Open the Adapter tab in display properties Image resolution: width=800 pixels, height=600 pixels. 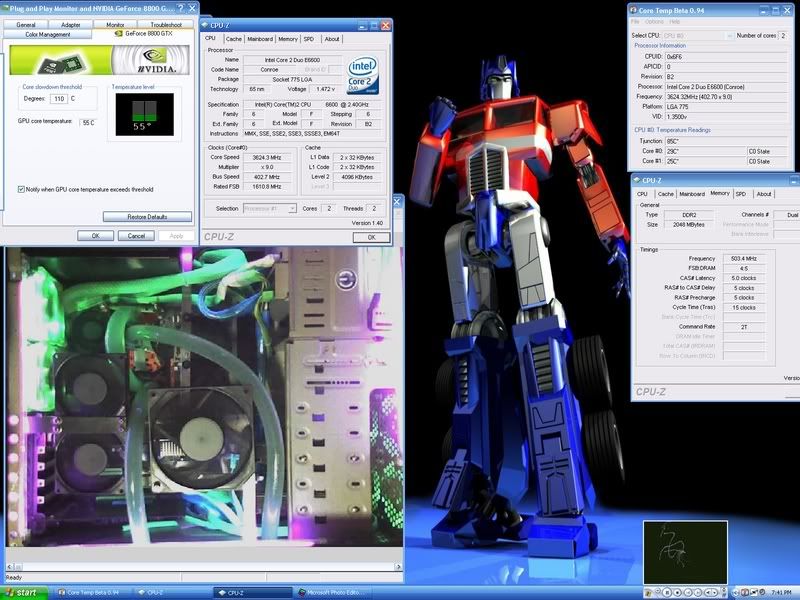coord(70,24)
